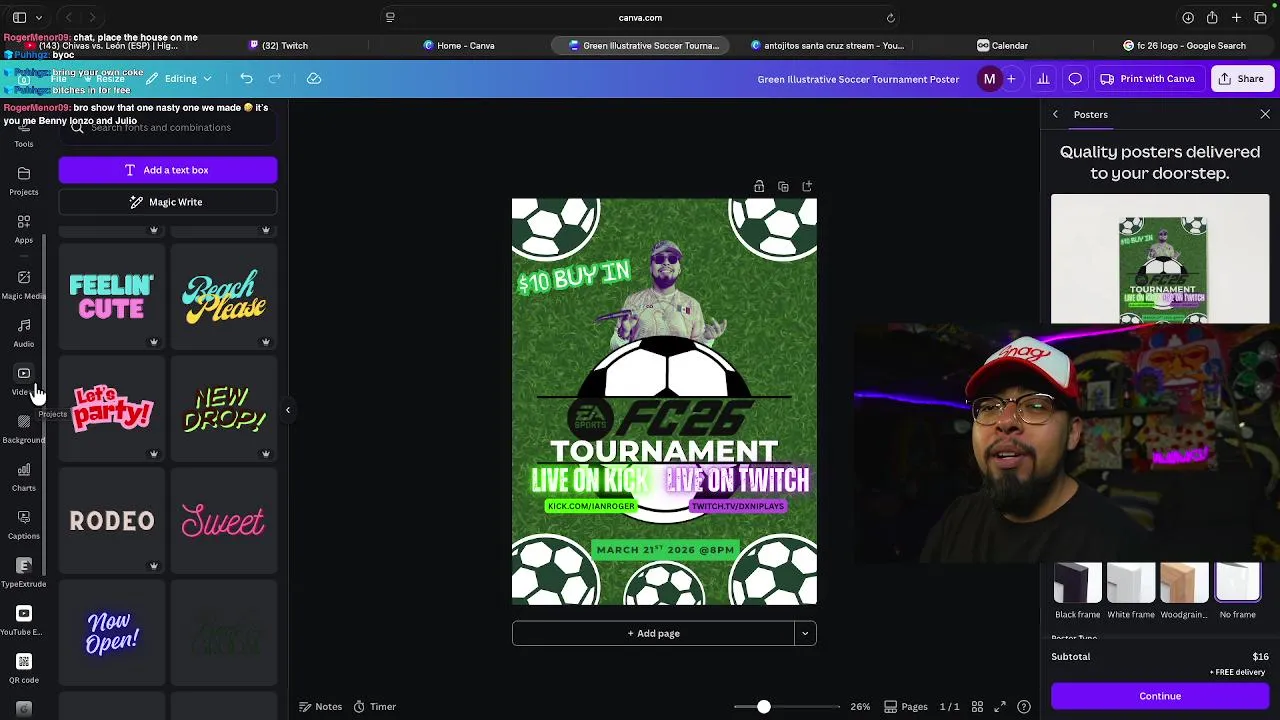Open the help question mark icon
Screen dimensions: 1280x720
pyautogui.click(x=1024, y=707)
